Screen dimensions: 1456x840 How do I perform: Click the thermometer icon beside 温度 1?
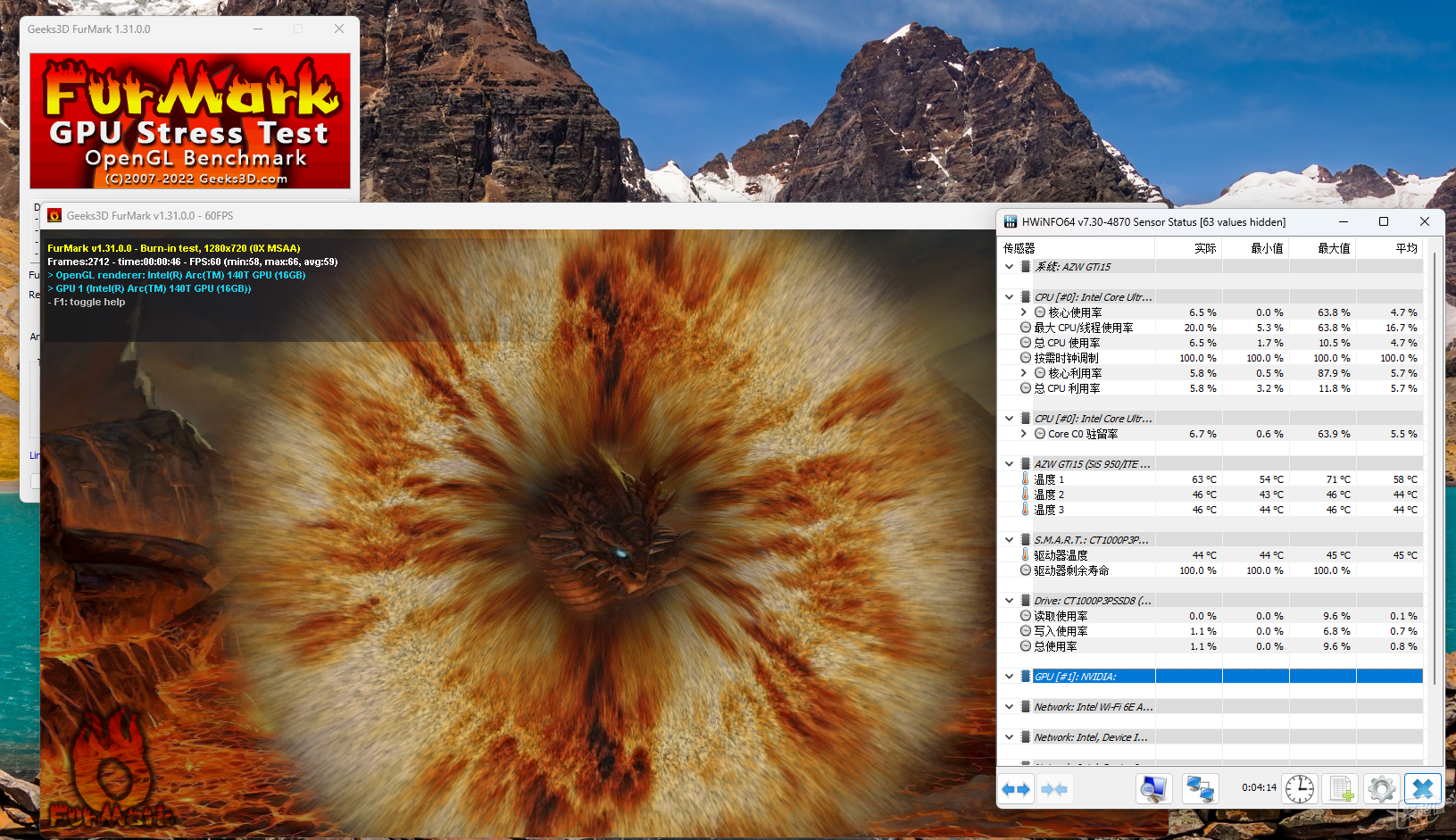(1026, 479)
